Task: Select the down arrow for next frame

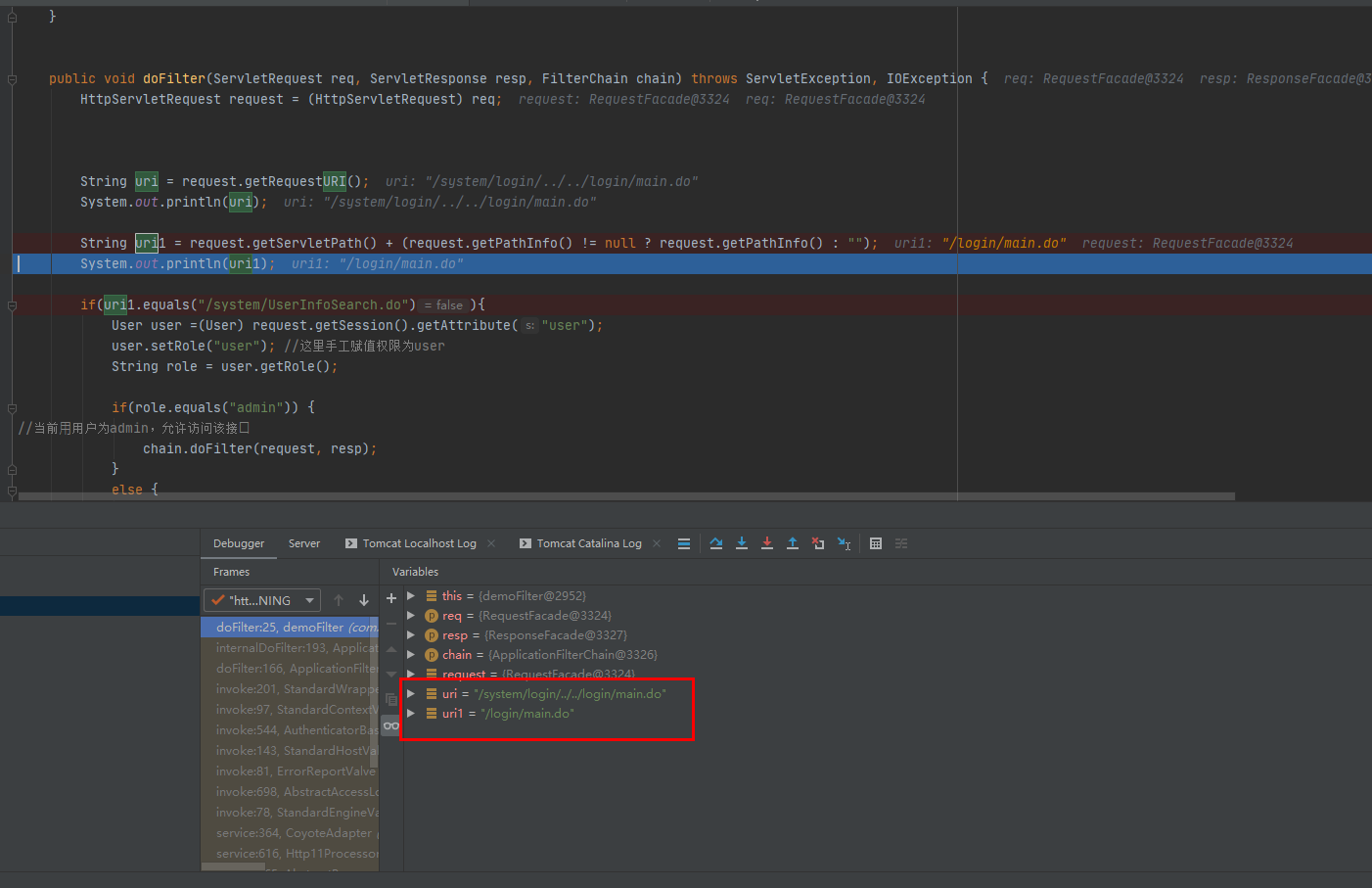Action: 364,600
